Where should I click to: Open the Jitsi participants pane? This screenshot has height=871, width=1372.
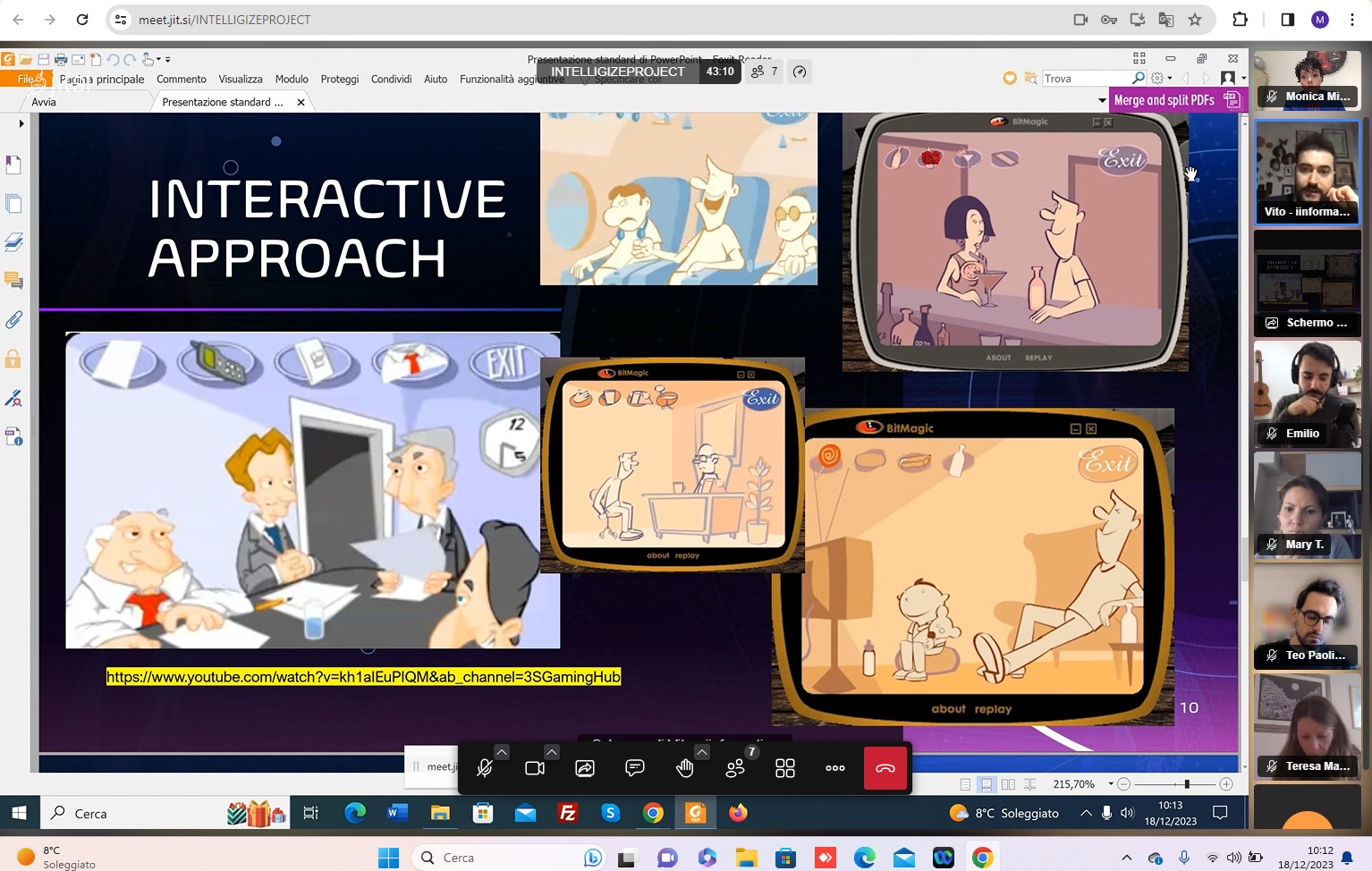click(735, 768)
